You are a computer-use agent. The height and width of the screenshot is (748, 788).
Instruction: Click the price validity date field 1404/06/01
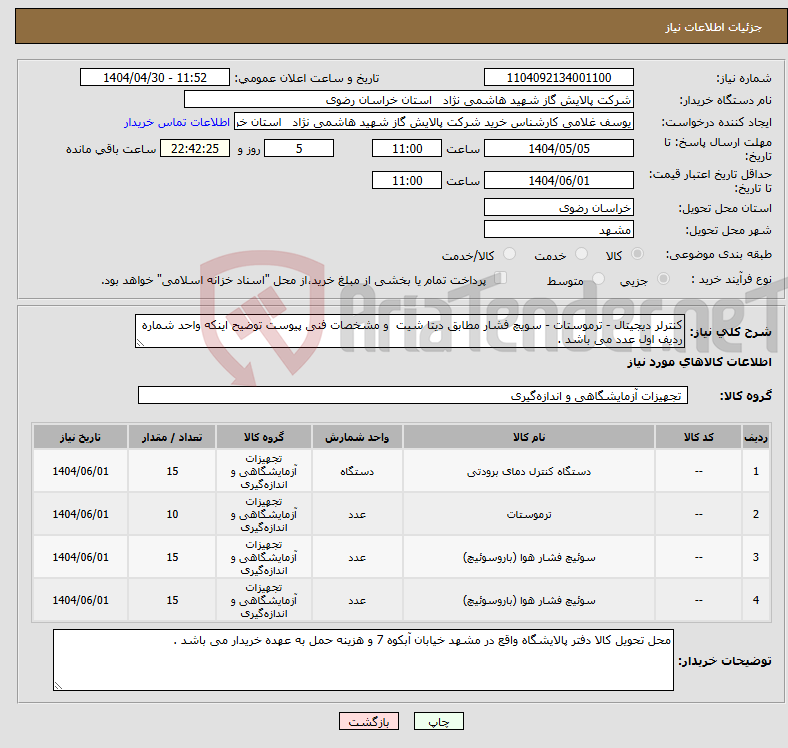click(558, 180)
